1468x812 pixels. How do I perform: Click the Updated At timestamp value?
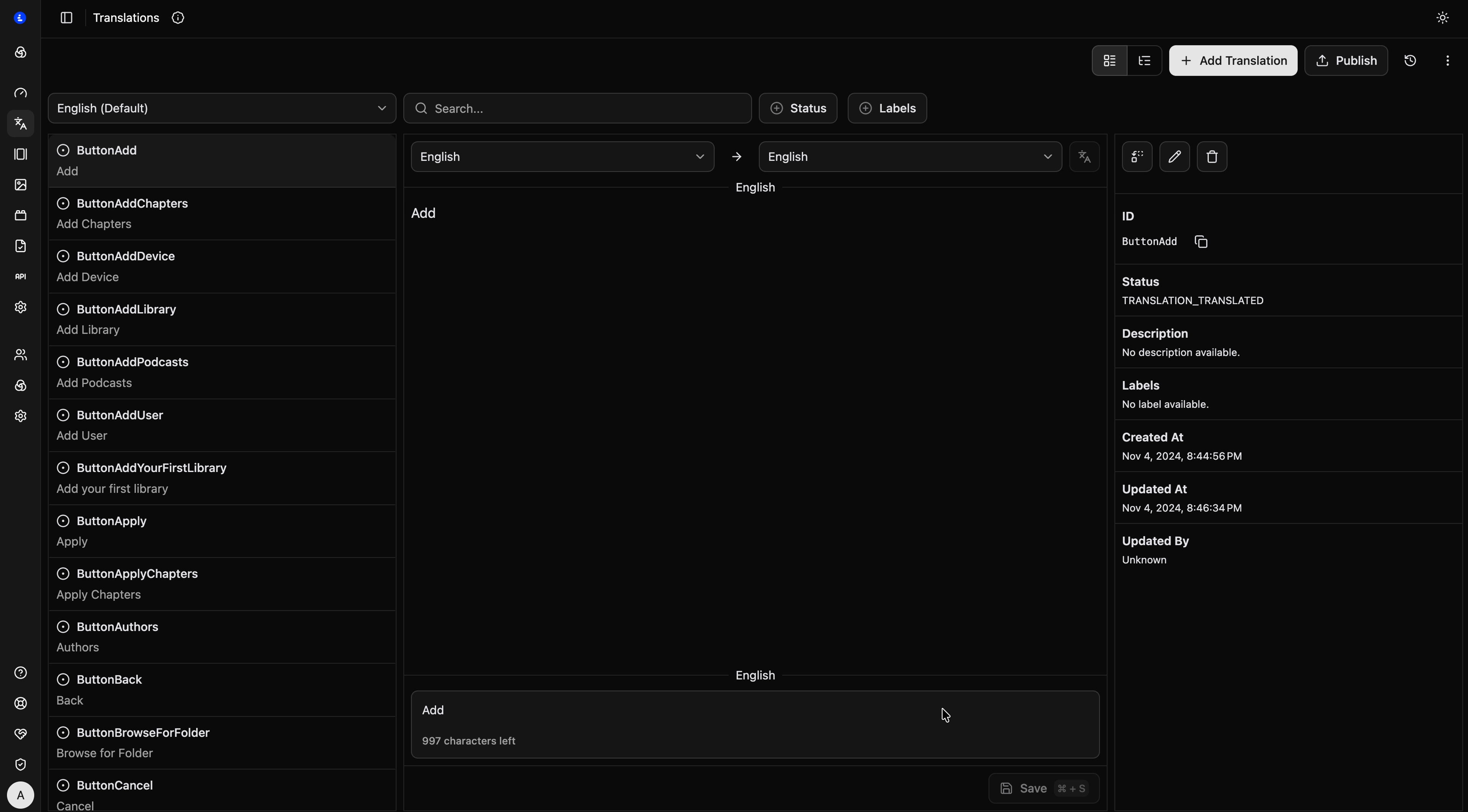point(1181,508)
